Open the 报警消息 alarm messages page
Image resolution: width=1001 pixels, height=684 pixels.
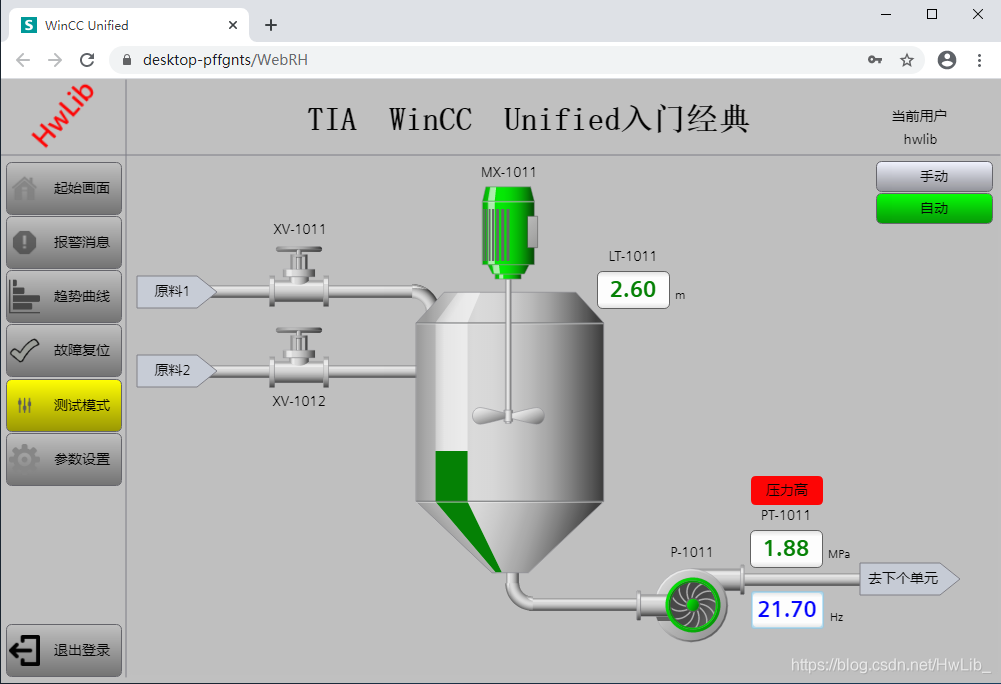click(64, 242)
